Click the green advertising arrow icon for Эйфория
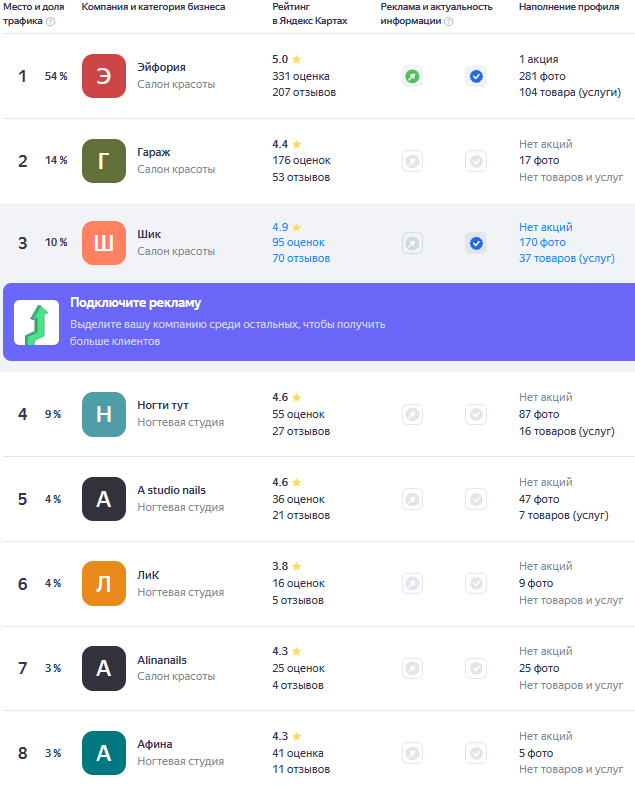The height and width of the screenshot is (790, 635). click(412, 77)
